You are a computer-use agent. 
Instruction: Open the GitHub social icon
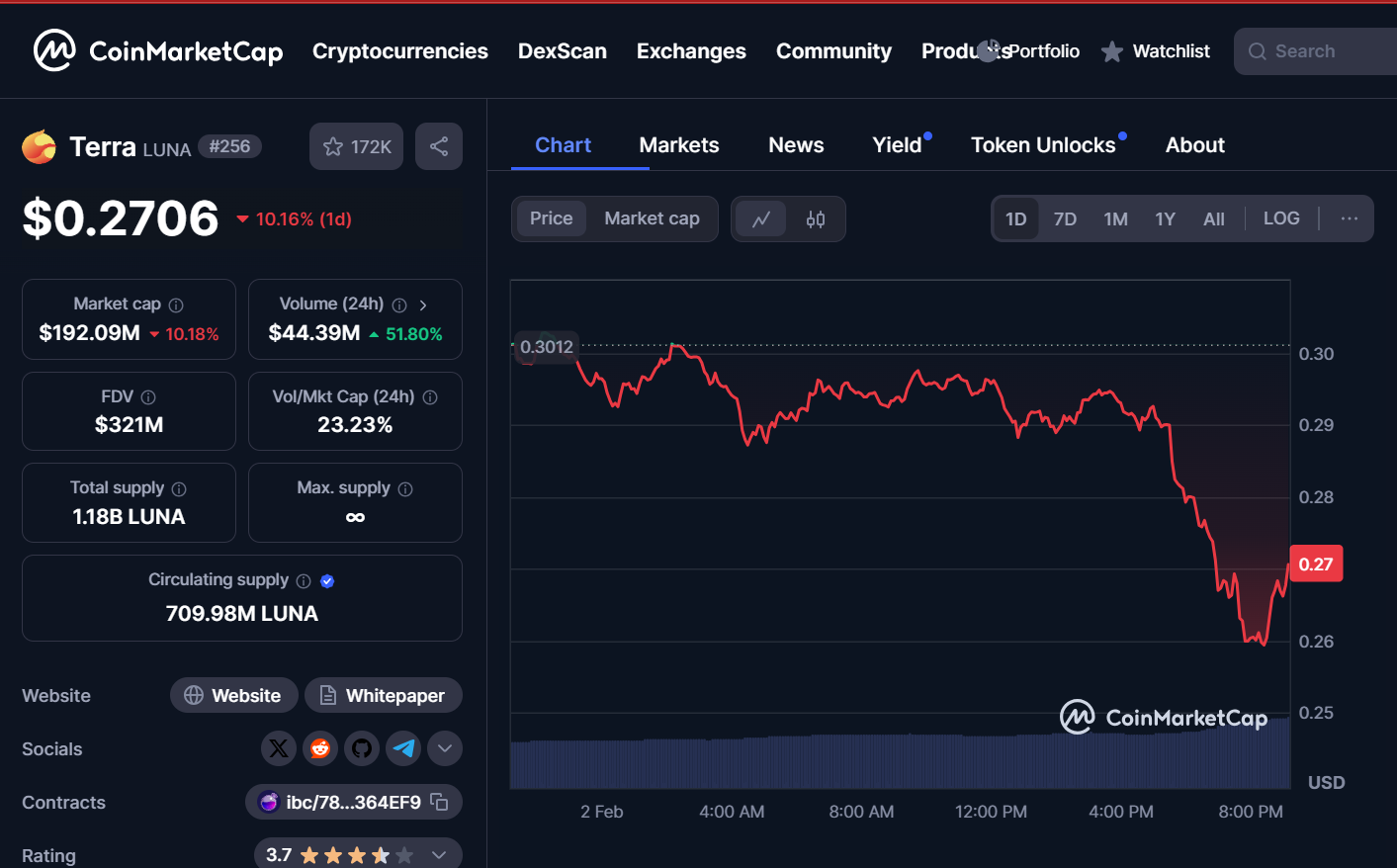point(362,748)
